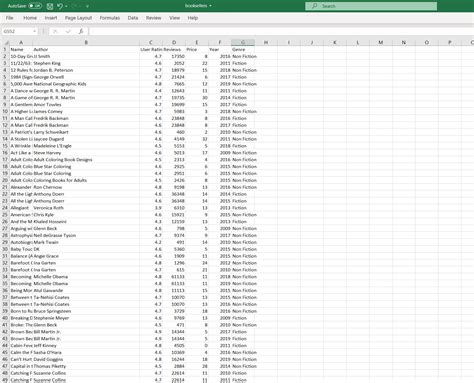Click the National Geographic Kids cell

(x=86, y=84)
